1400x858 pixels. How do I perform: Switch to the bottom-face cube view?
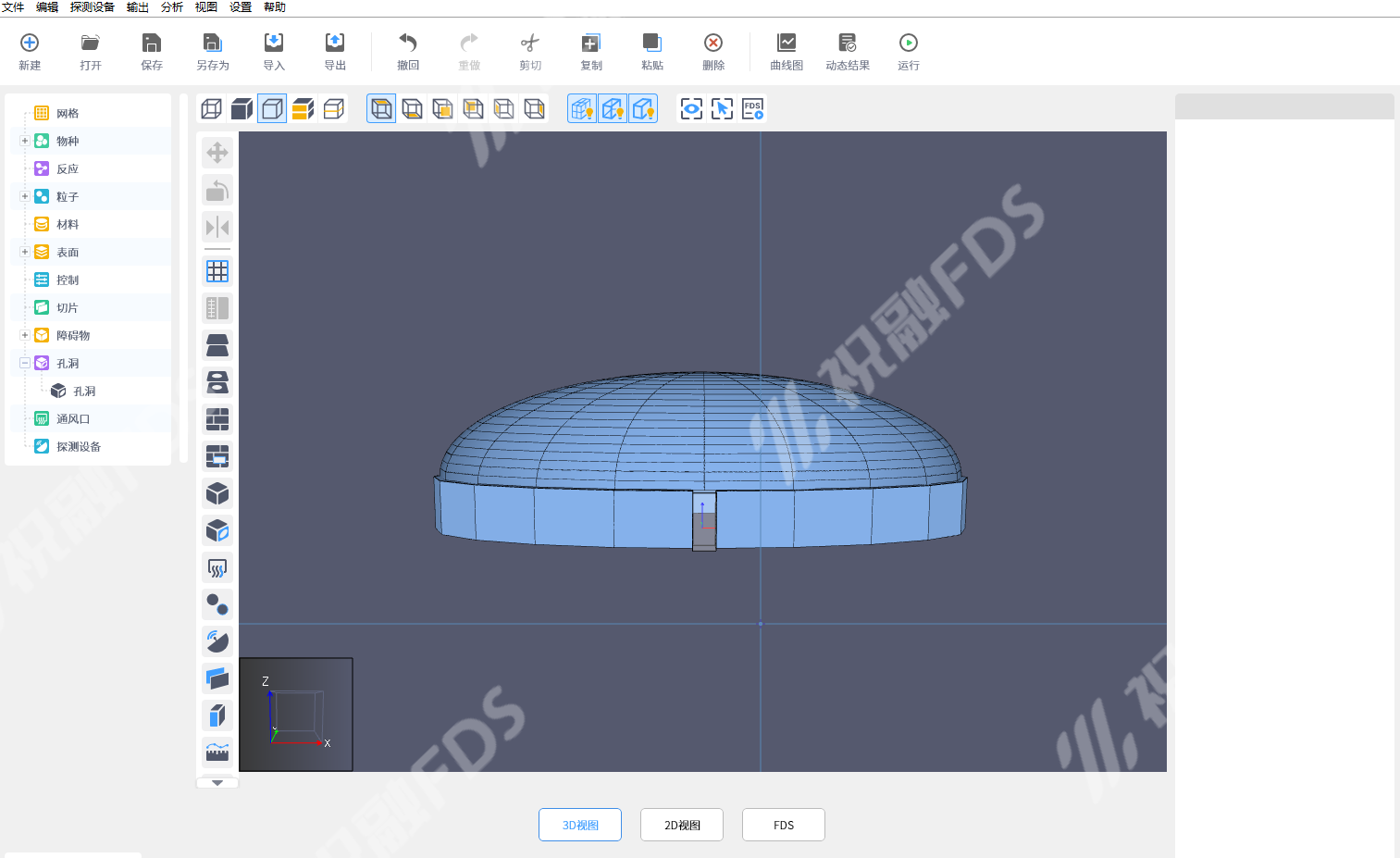(x=412, y=109)
